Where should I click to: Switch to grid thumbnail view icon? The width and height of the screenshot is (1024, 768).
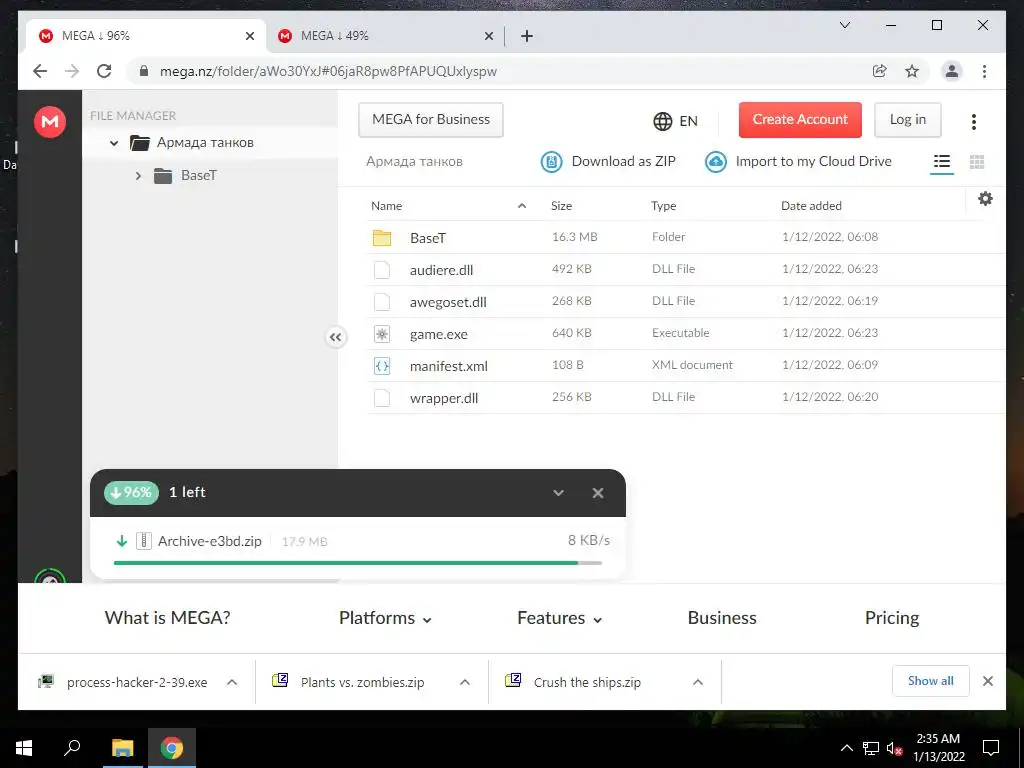[977, 161]
